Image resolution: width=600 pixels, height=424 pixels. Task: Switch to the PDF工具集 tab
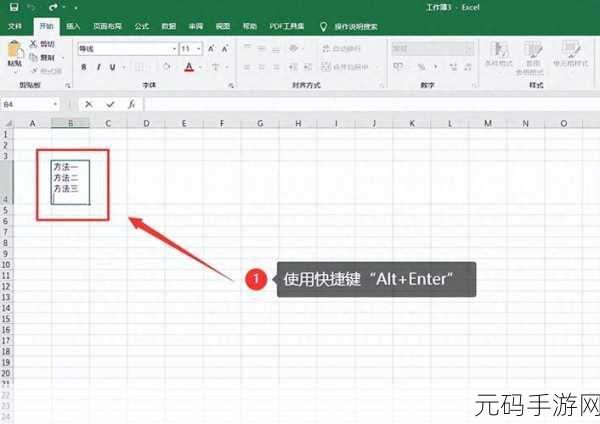(287, 26)
